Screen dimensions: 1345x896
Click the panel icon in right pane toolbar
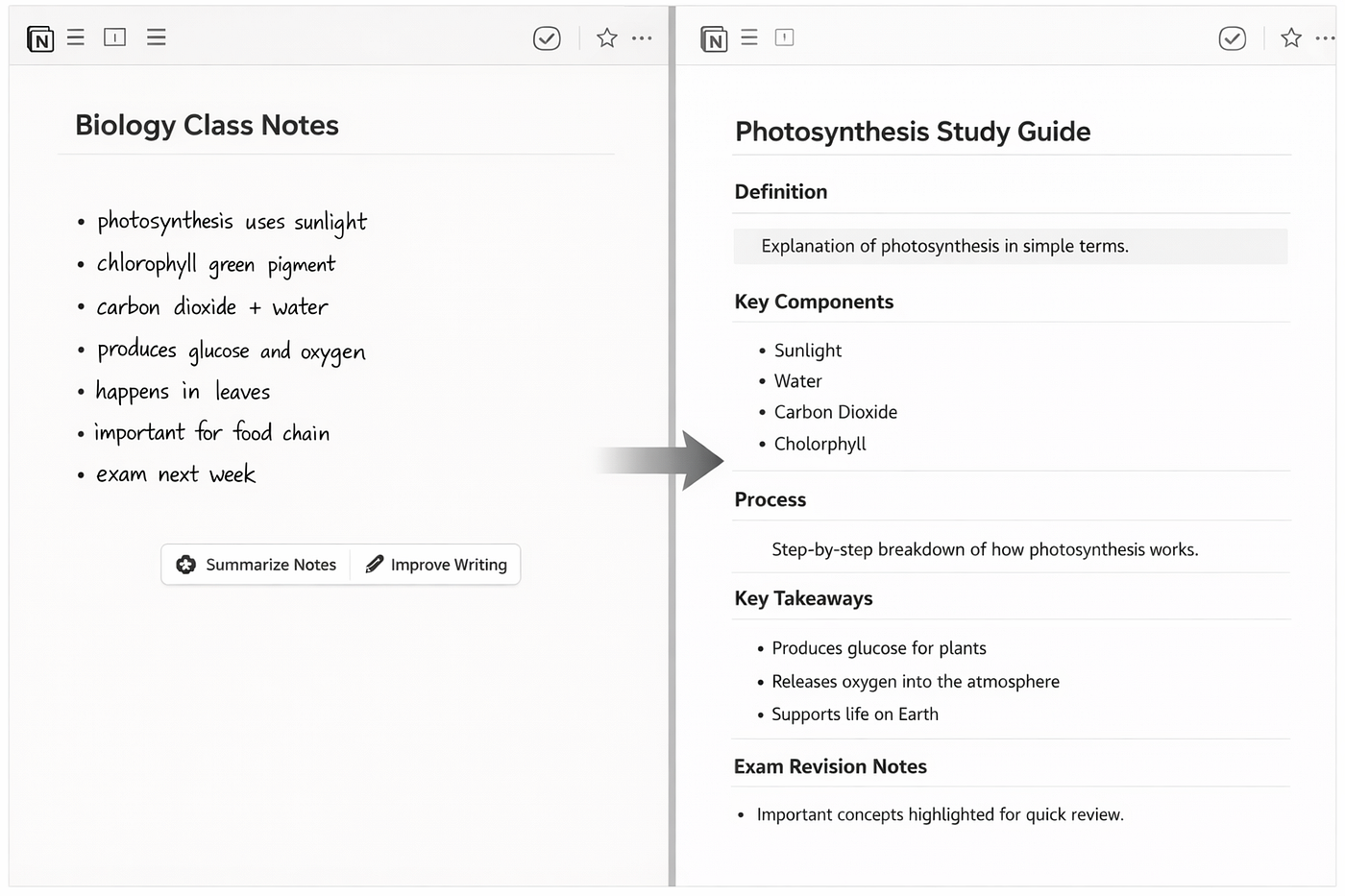(785, 37)
